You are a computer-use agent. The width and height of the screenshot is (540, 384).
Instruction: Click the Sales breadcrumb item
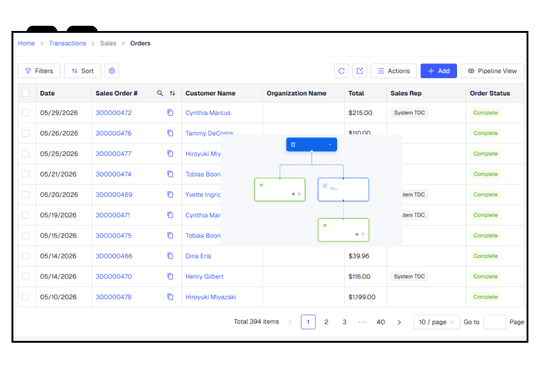tap(108, 43)
